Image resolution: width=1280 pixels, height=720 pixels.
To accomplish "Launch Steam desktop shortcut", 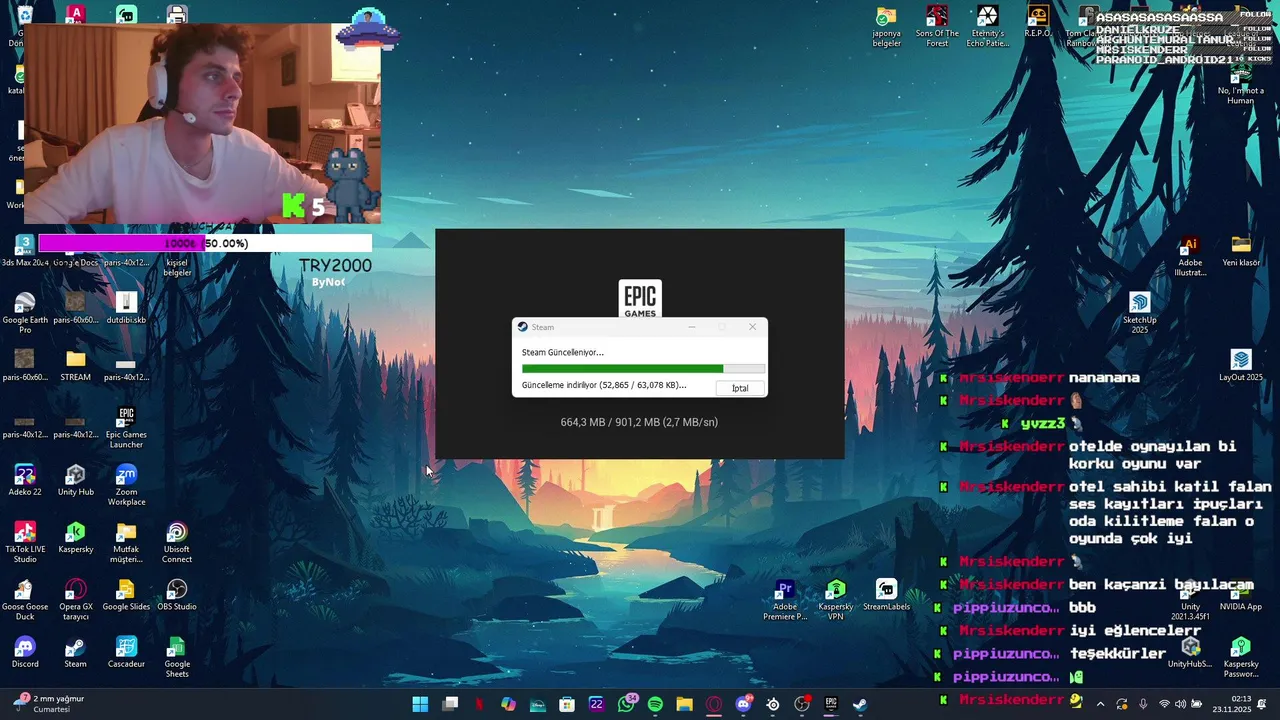I will tap(76, 652).
